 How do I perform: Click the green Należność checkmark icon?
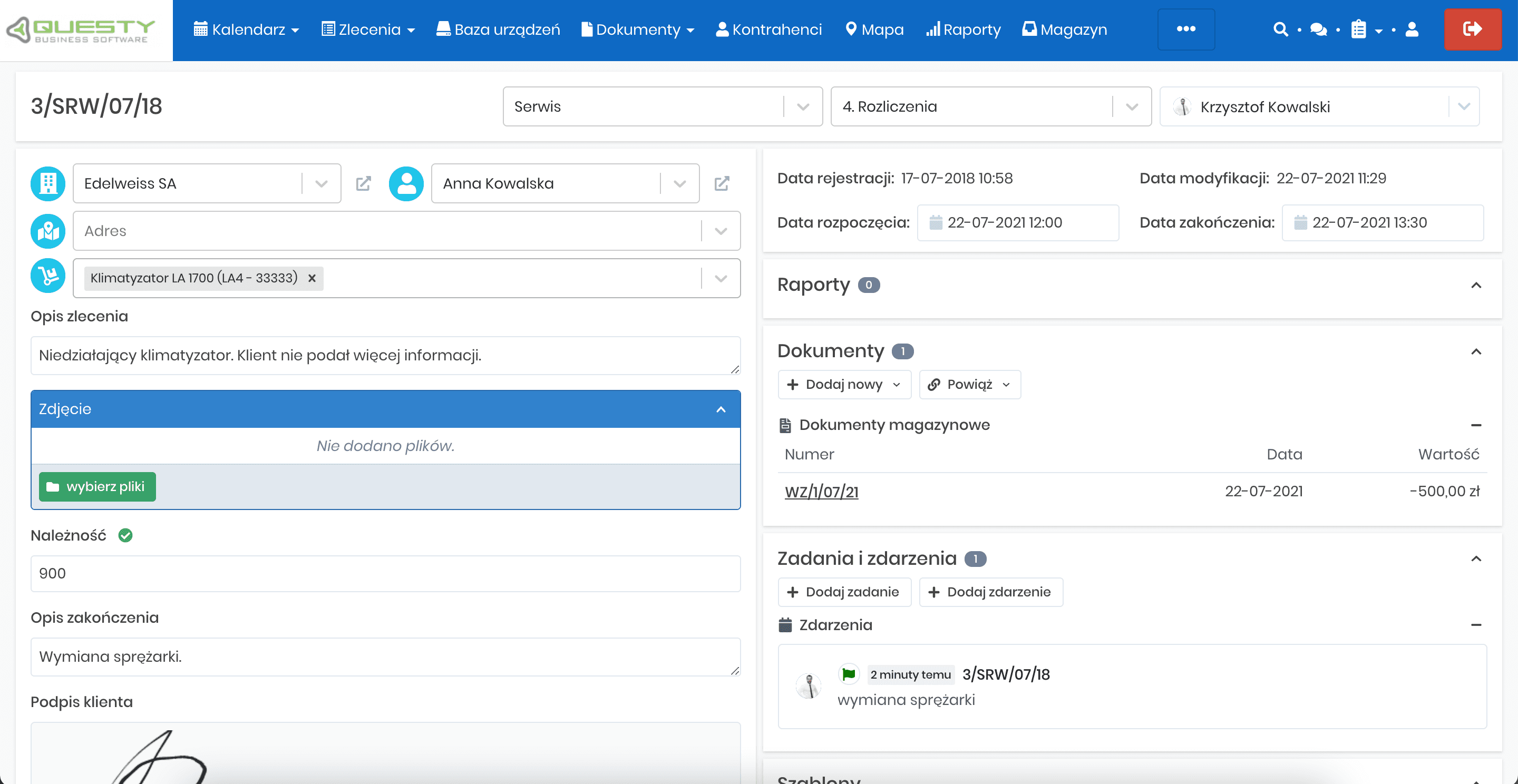point(125,535)
